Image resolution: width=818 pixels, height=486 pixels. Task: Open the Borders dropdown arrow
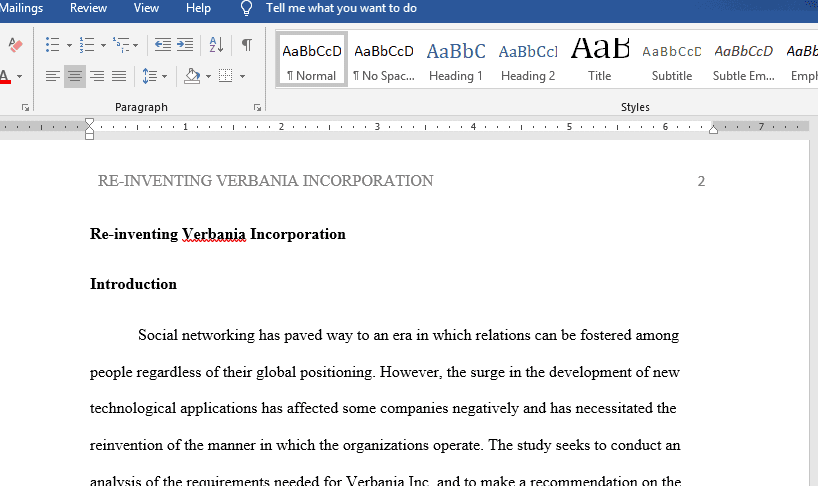pos(242,77)
